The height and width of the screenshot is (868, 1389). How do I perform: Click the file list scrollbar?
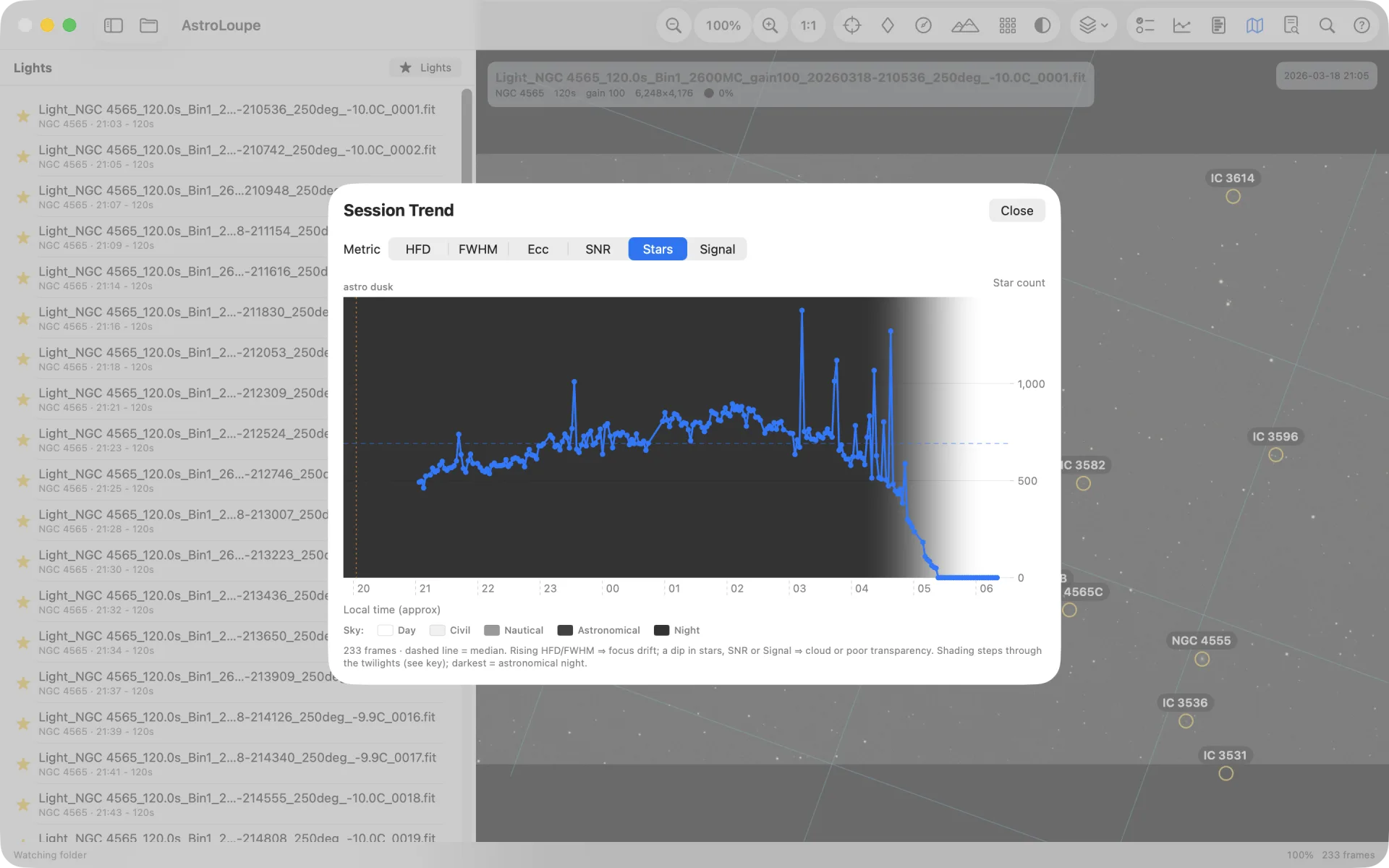[467, 137]
